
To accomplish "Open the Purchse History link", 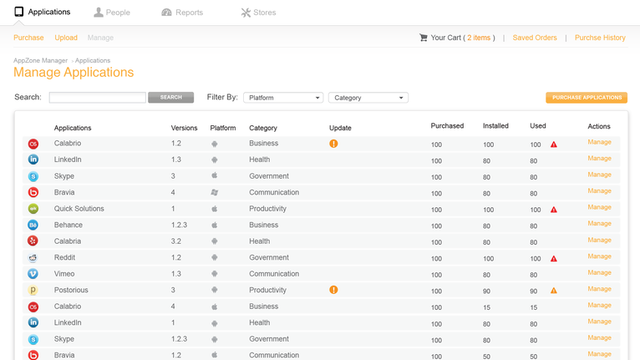I will point(600,38).
